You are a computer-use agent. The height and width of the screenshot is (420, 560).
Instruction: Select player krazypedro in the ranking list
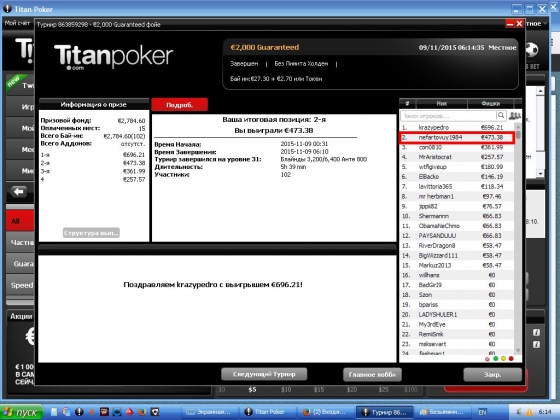(457, 128)
